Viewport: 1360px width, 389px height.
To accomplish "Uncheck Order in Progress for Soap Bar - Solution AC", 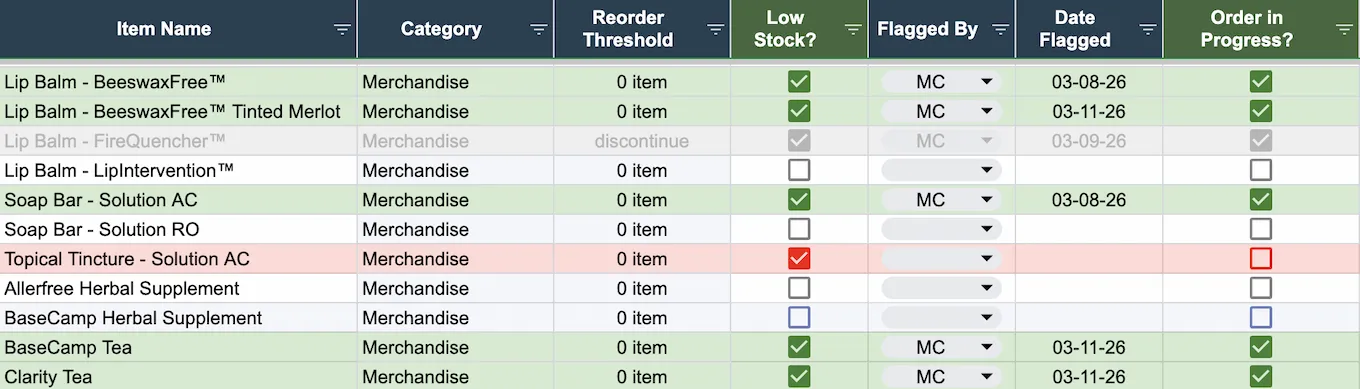I will coord(1261,200).
